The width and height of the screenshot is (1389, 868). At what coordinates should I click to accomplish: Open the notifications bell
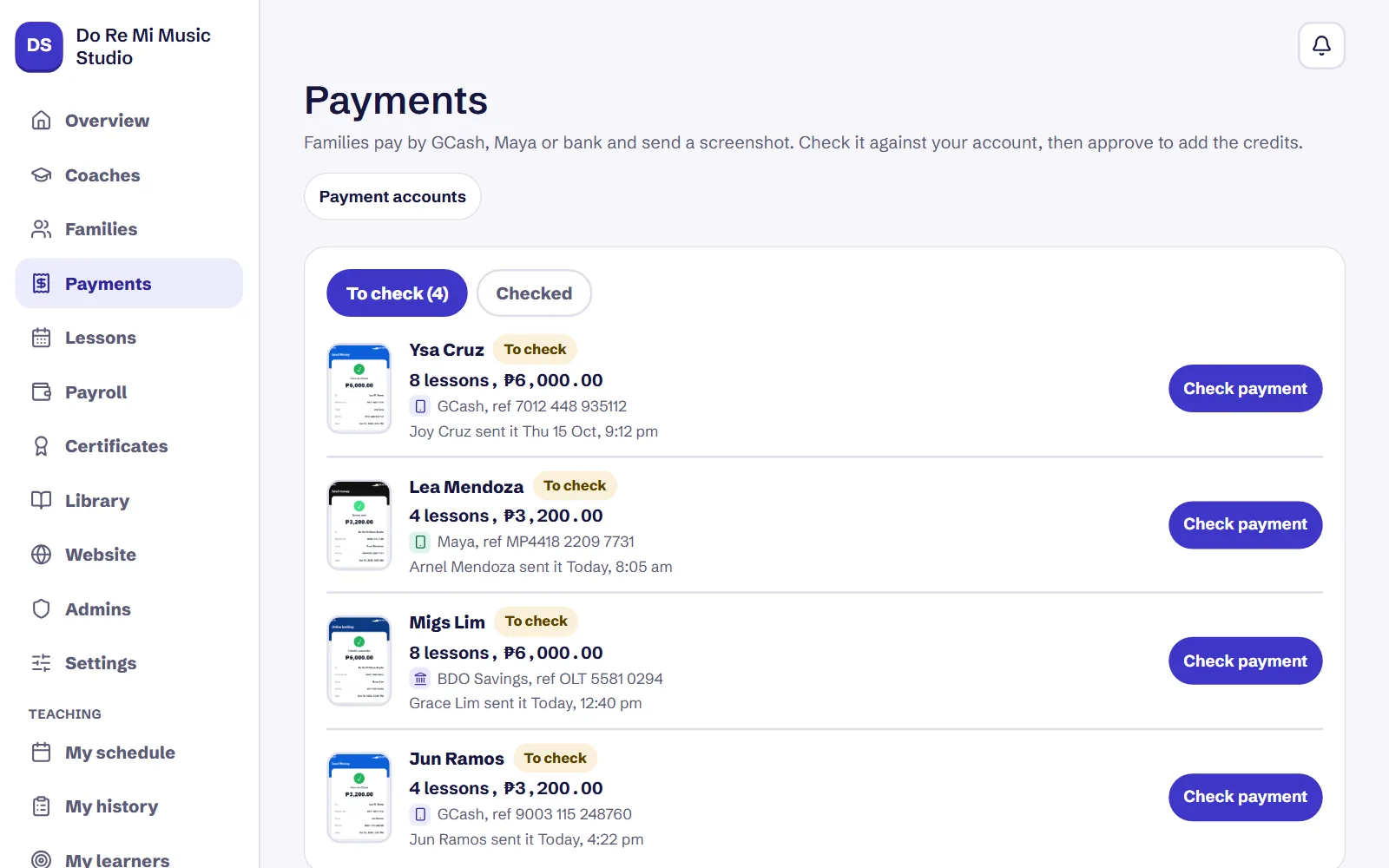pos(1321,45)
